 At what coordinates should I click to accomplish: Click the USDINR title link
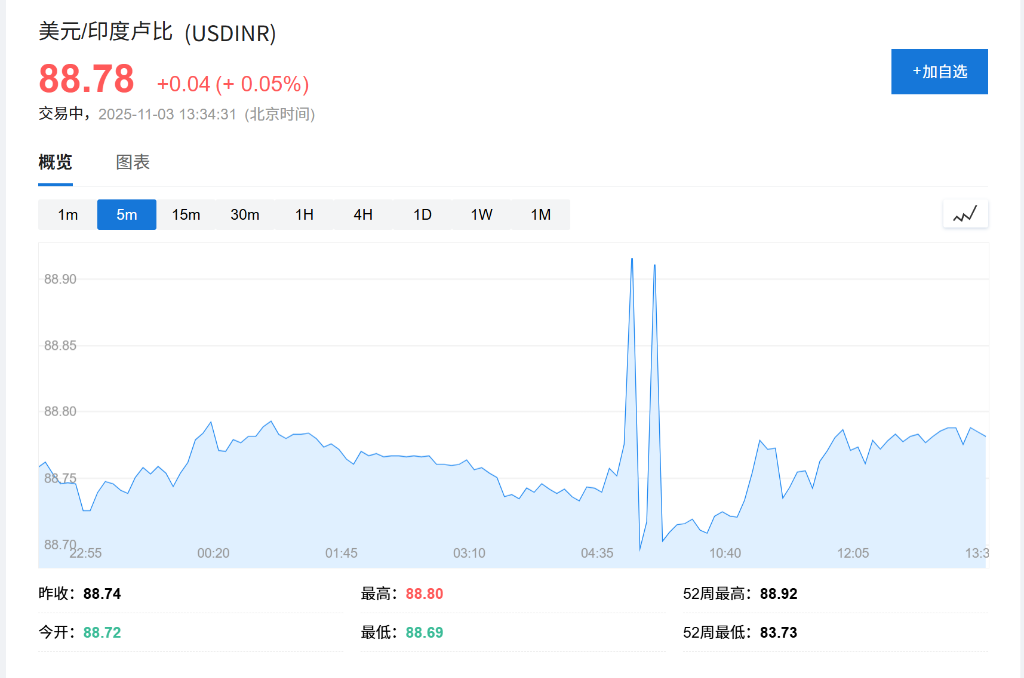point(154,33)
